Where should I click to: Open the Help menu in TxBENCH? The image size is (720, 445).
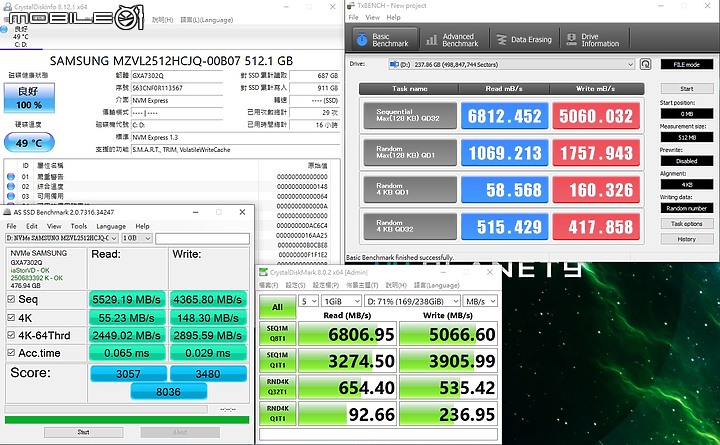coord(393,17)
